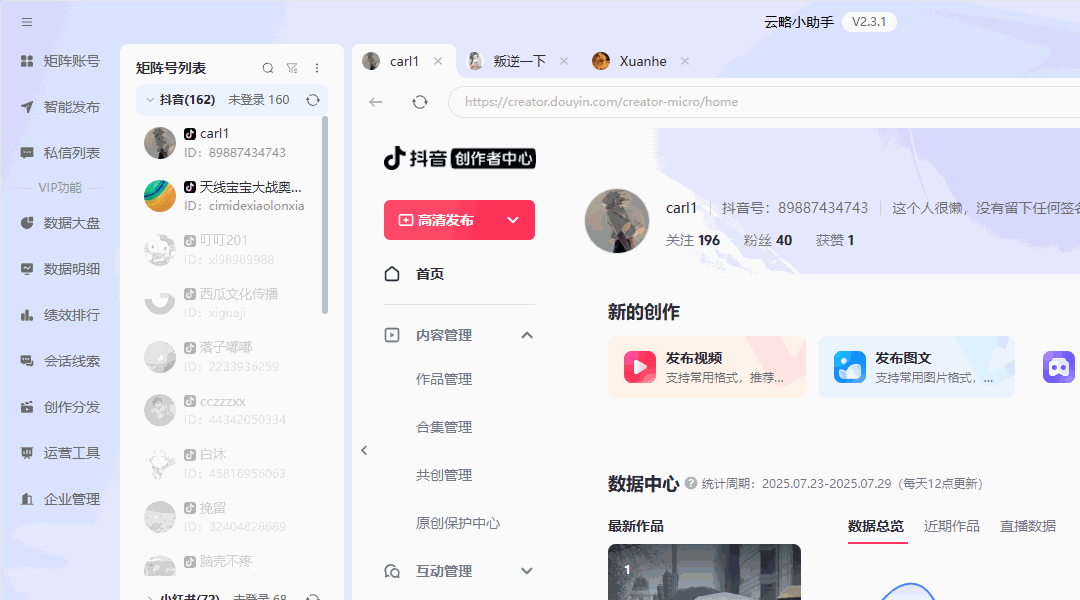Click the V2.3.1 version badge
This screenshot has width=1080, height=600.
click(869, 22)
